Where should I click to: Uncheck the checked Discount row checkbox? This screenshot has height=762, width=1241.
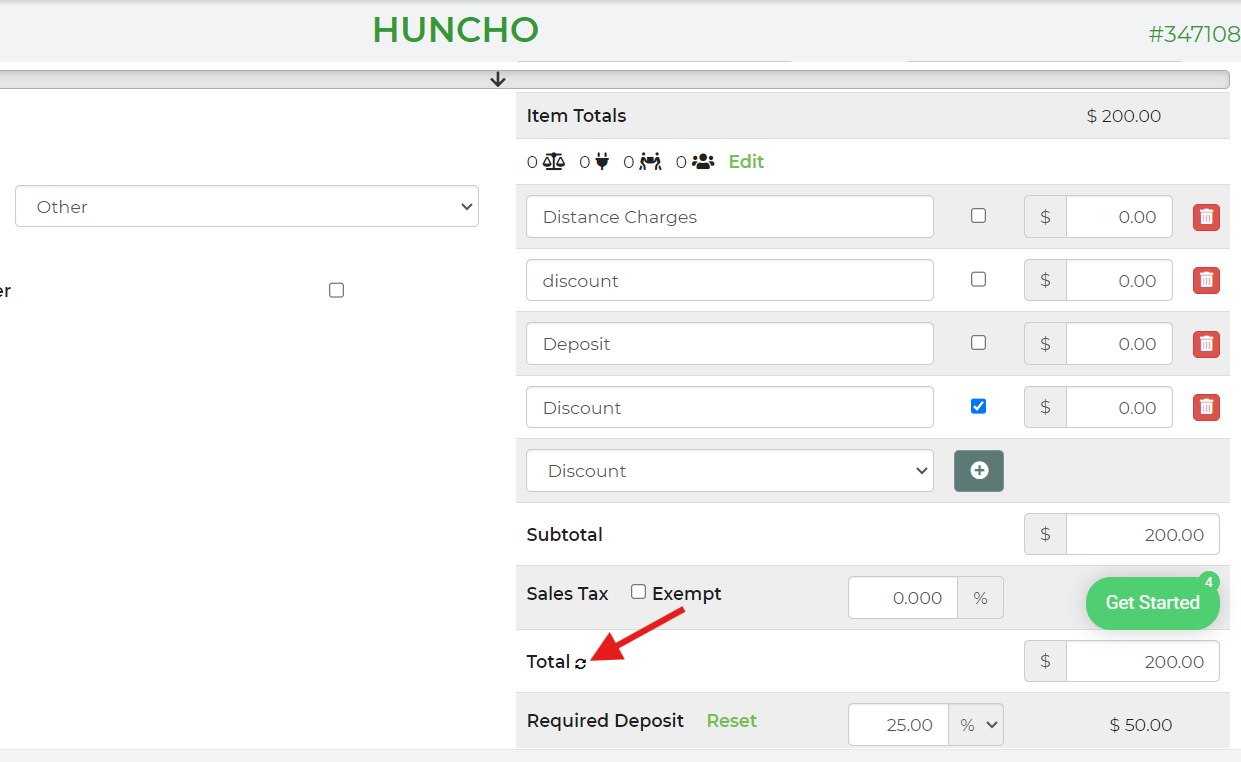(978, 406)
